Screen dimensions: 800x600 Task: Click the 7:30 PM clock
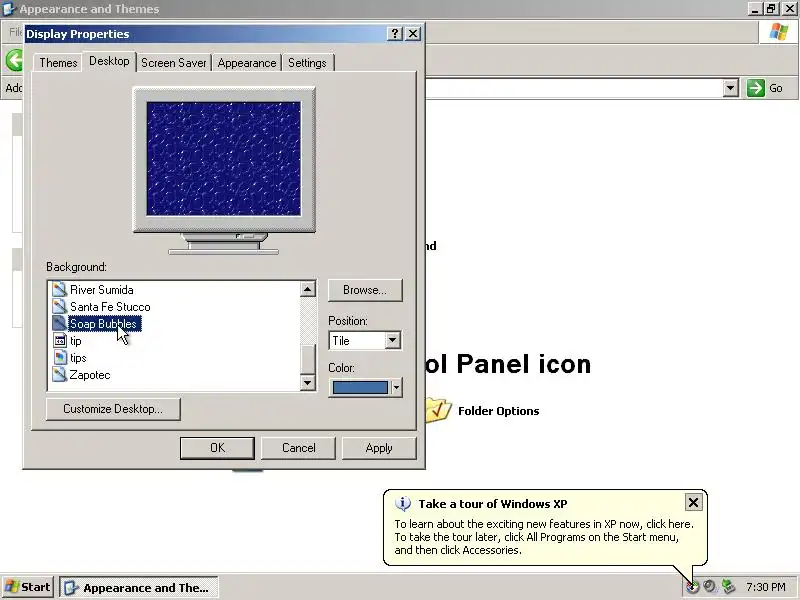pos(766,587)
